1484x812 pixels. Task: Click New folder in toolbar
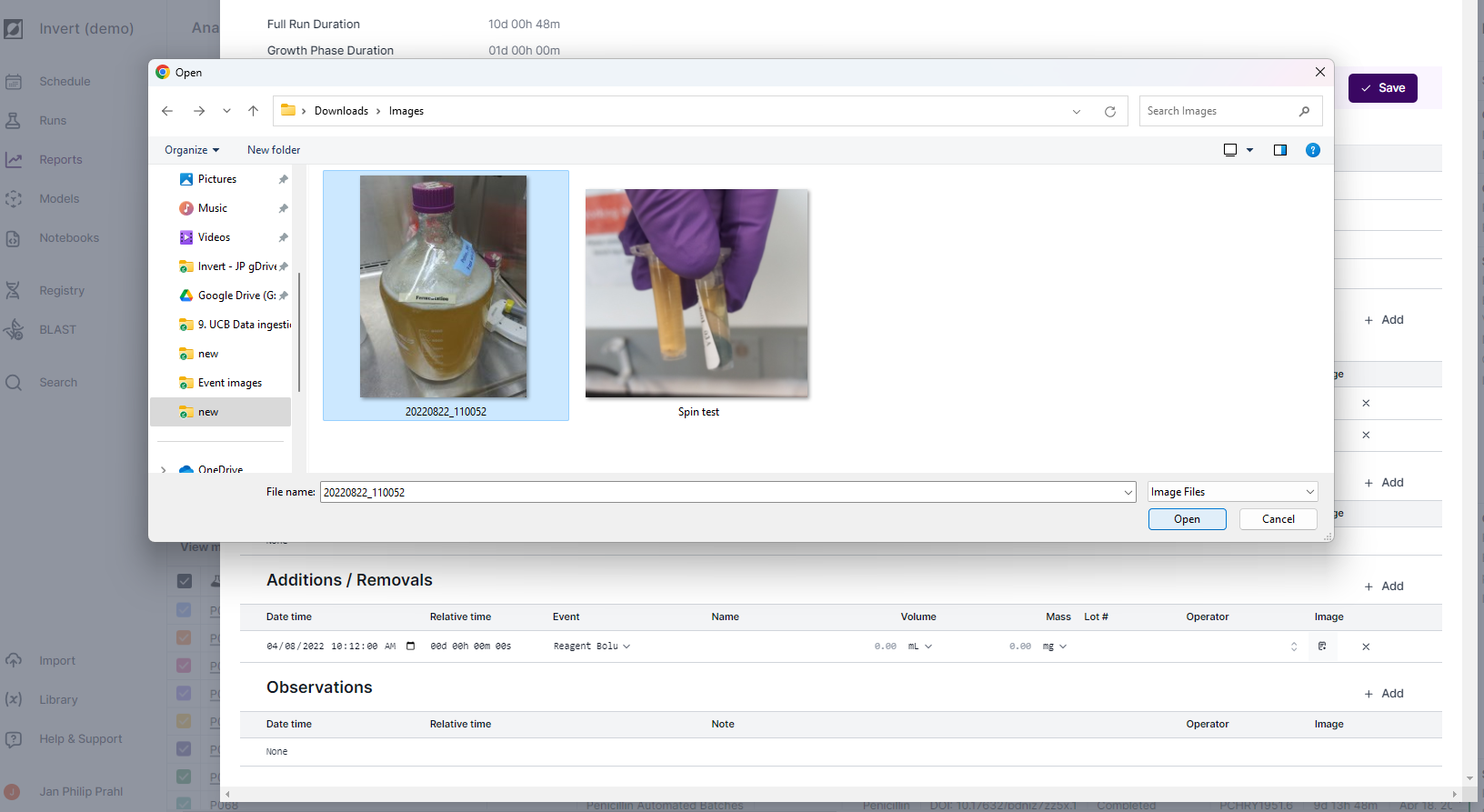point(274,150)
